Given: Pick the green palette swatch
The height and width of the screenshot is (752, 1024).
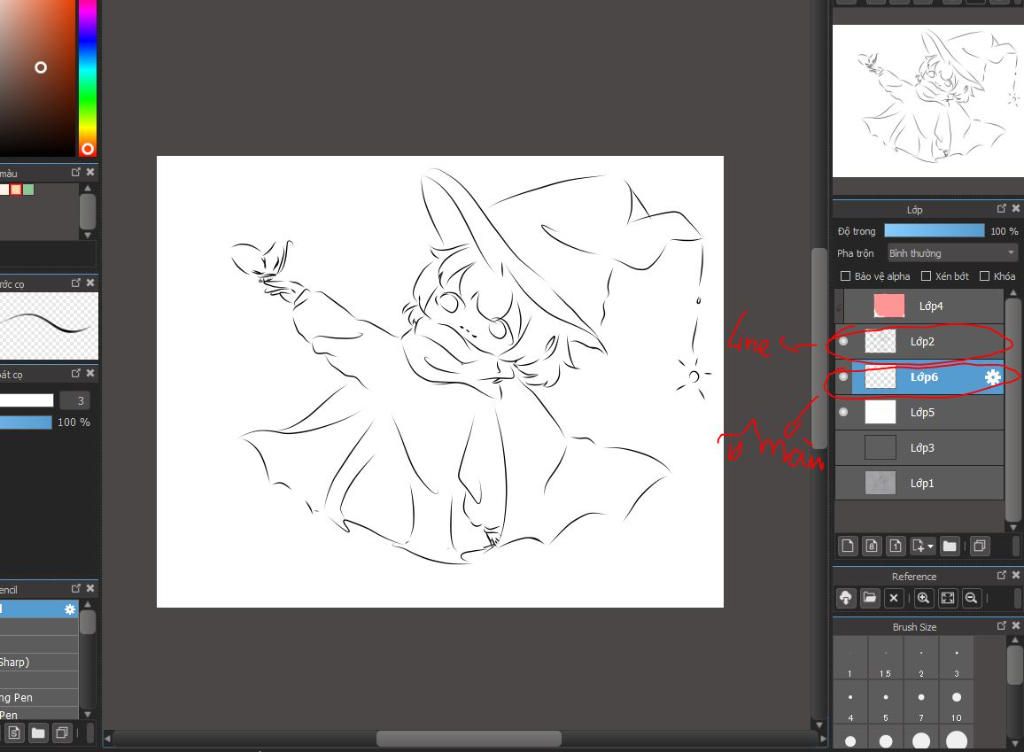Looking at the screenshot, I should click(28, 189).
